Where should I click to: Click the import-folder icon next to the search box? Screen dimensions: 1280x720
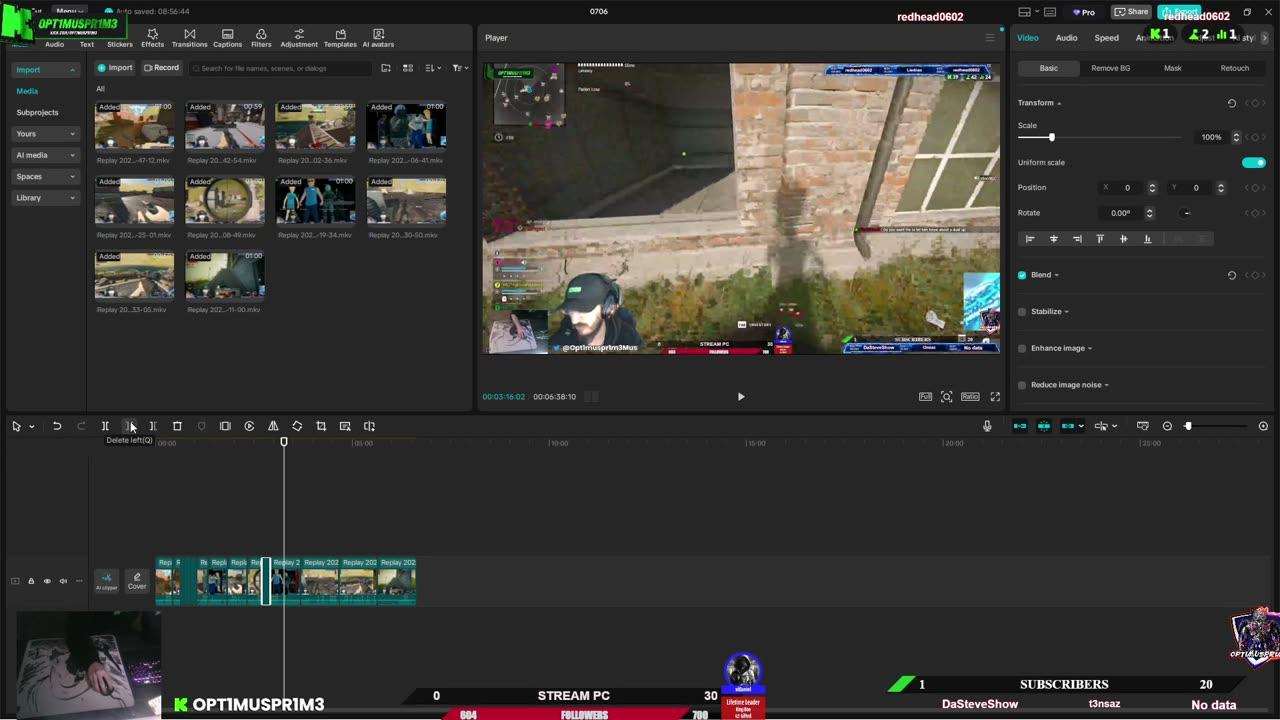point(385,68)
